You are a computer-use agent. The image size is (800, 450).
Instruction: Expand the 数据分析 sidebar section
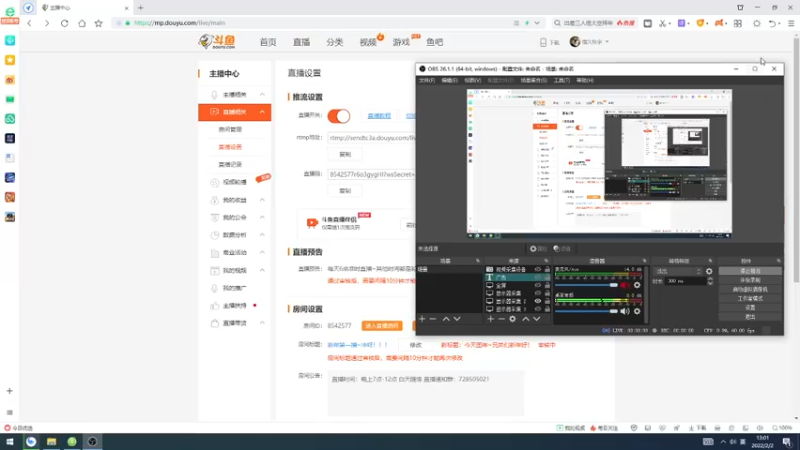tap(262, 235)
